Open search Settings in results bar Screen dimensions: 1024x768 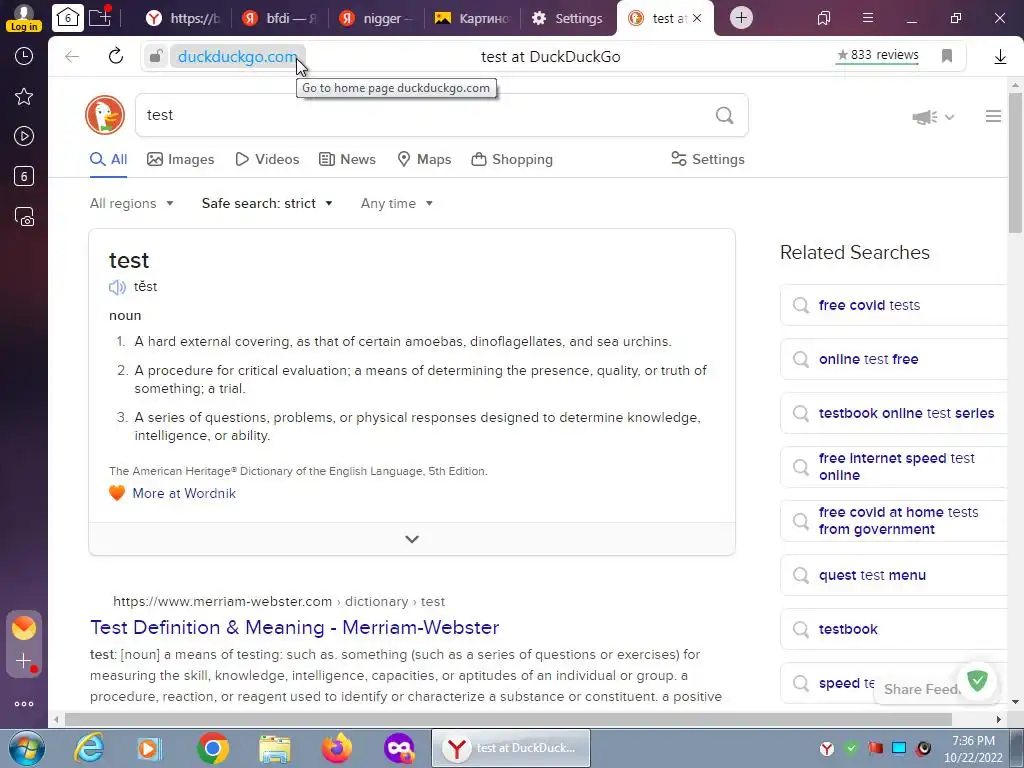point(708,159)
